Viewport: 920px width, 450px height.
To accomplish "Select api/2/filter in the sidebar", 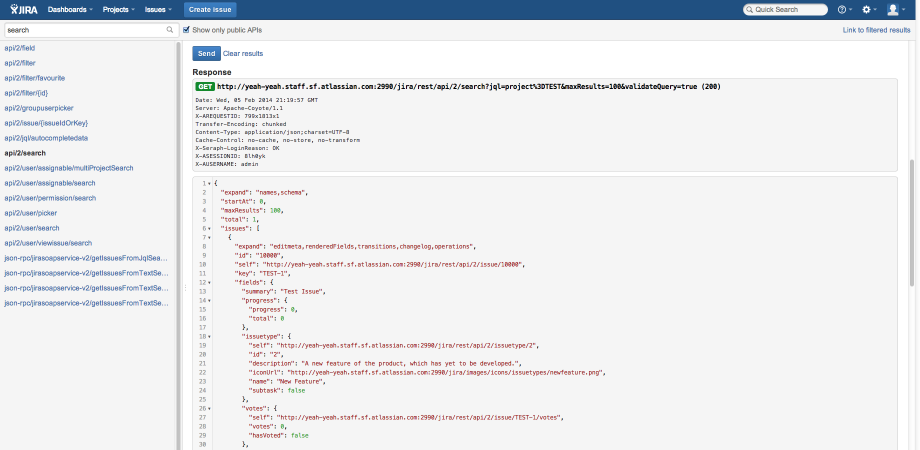I will click(x=21, y=63).
